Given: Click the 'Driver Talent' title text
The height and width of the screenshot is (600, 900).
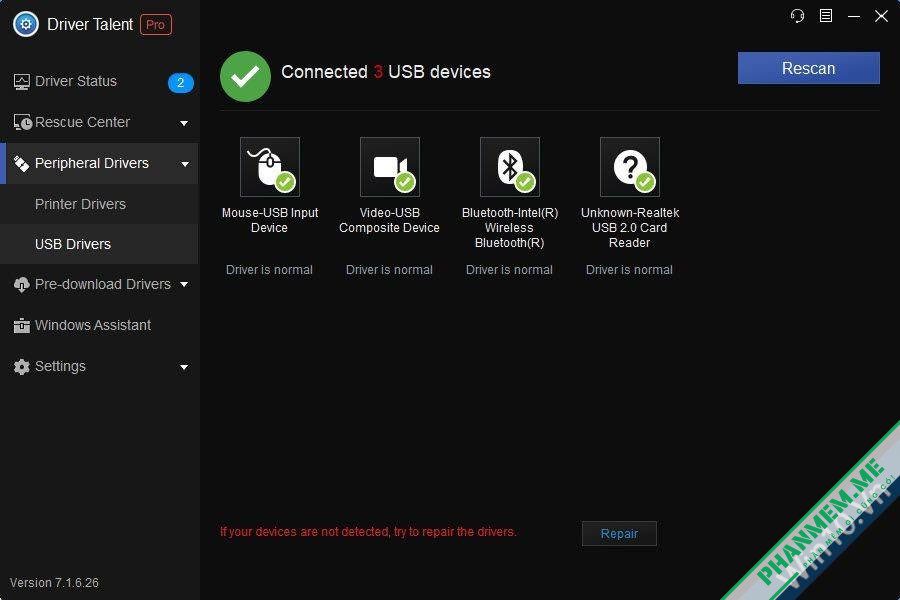Looking at the screenshot, I should [90, 25].
